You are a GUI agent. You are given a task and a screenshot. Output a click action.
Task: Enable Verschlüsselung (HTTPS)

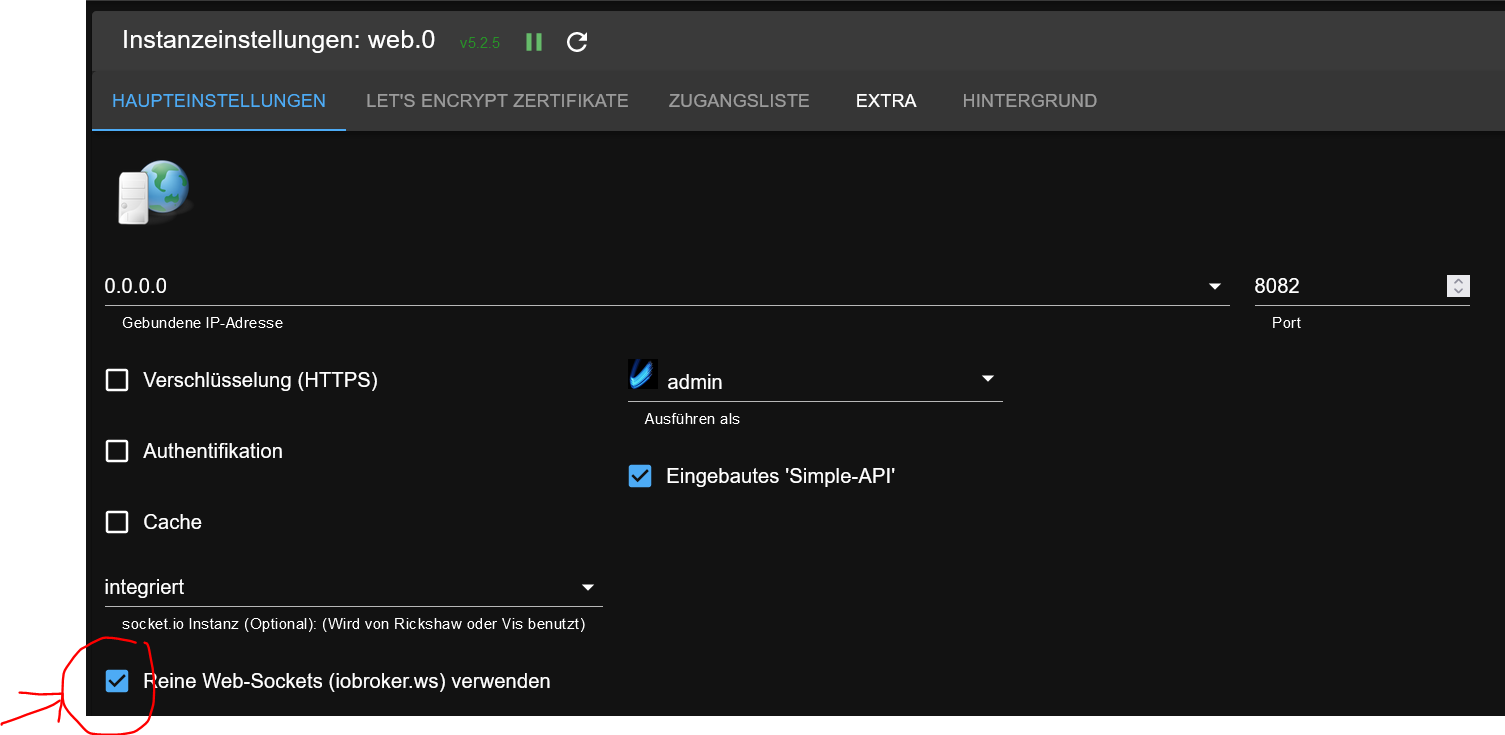[x=116, y=380]
